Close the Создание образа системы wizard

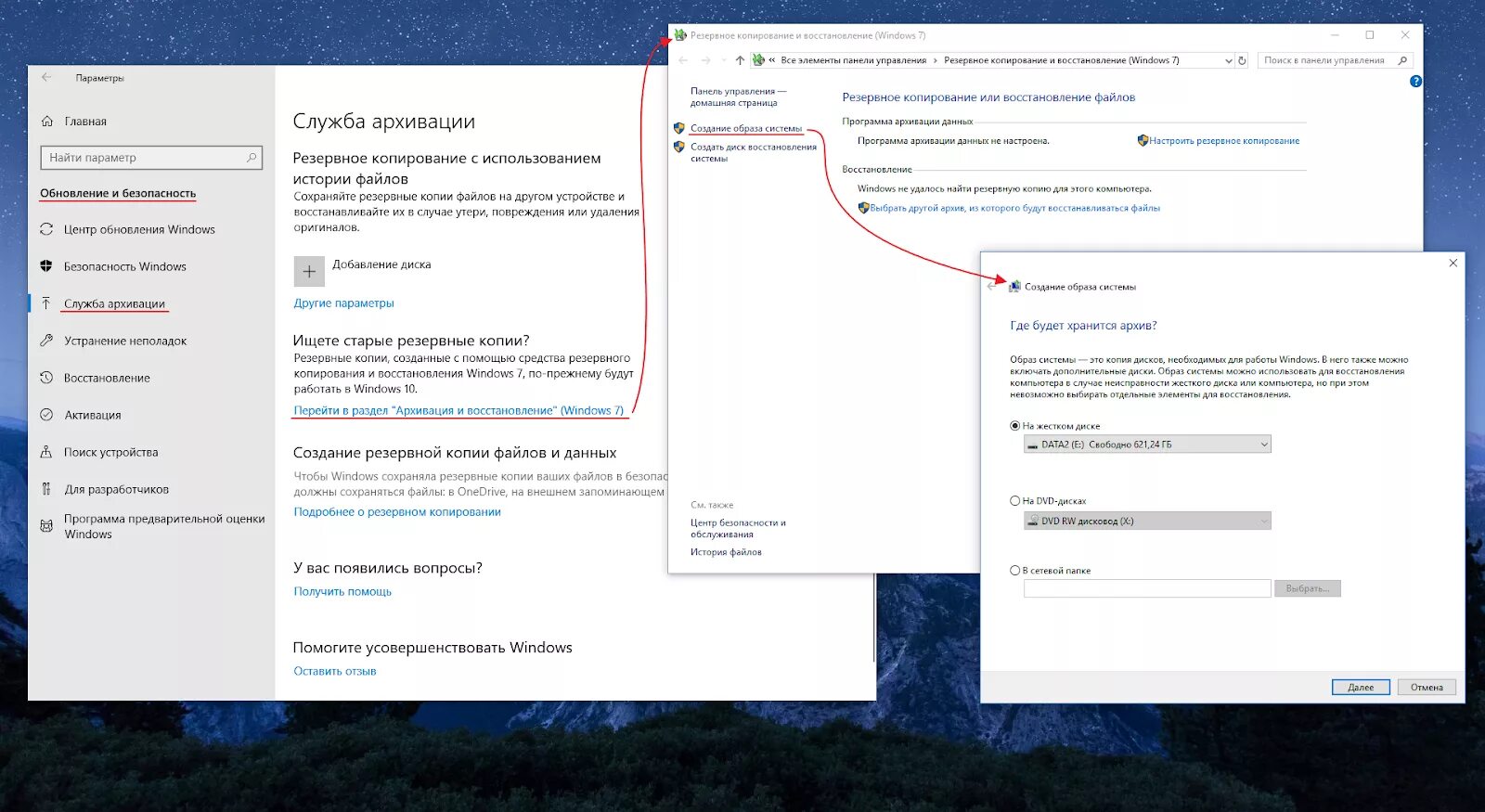tap(1453, 264)
